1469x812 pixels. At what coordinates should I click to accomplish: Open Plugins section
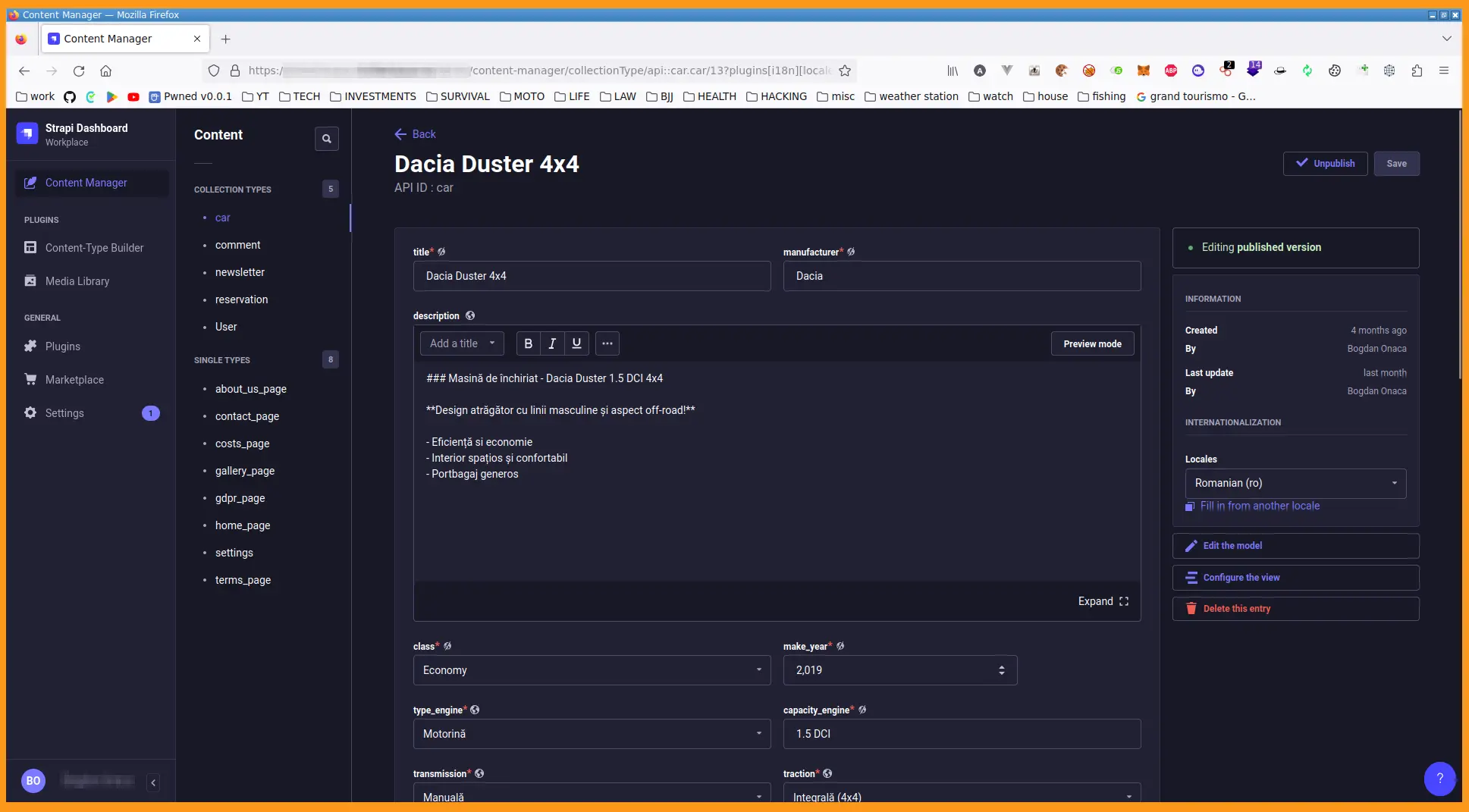coord(92,346)
